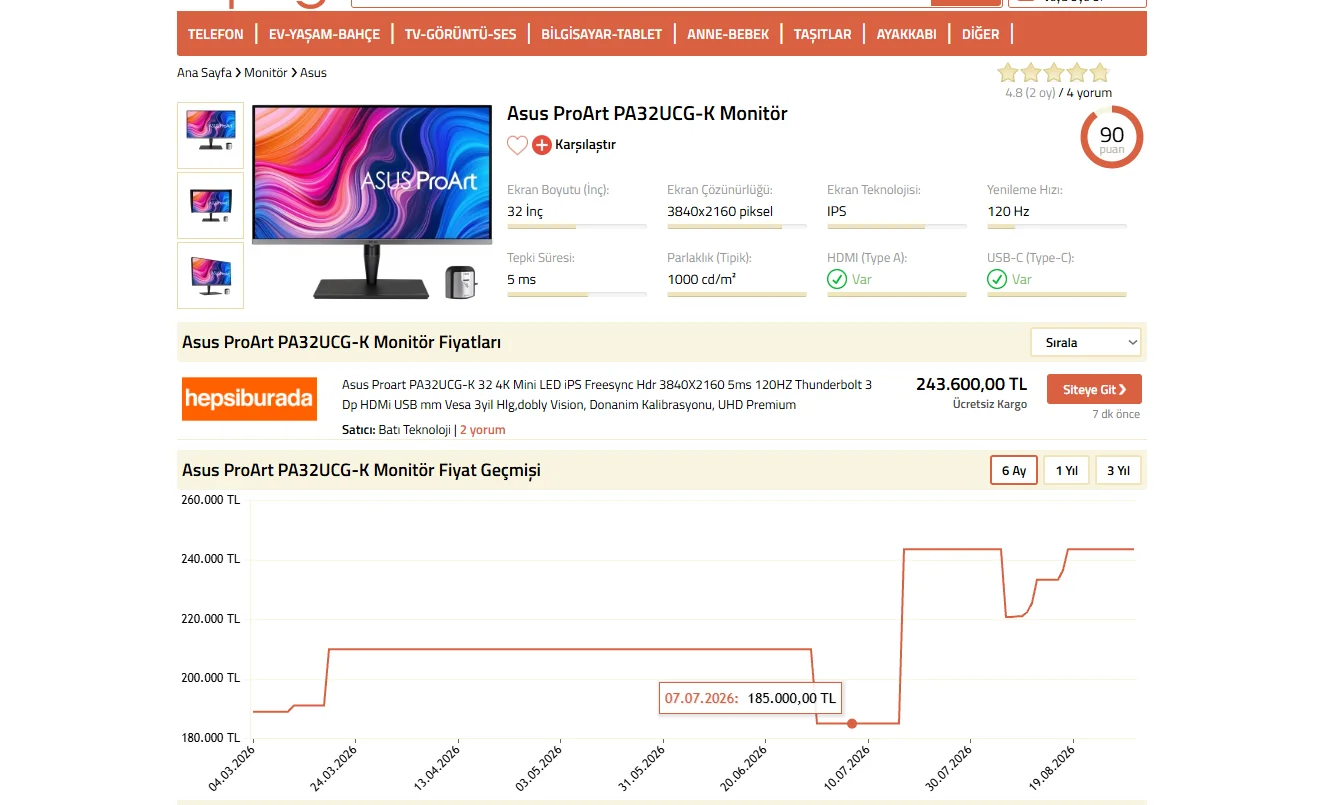
Task: Click the 5 ms response time value
Action: 522,280
